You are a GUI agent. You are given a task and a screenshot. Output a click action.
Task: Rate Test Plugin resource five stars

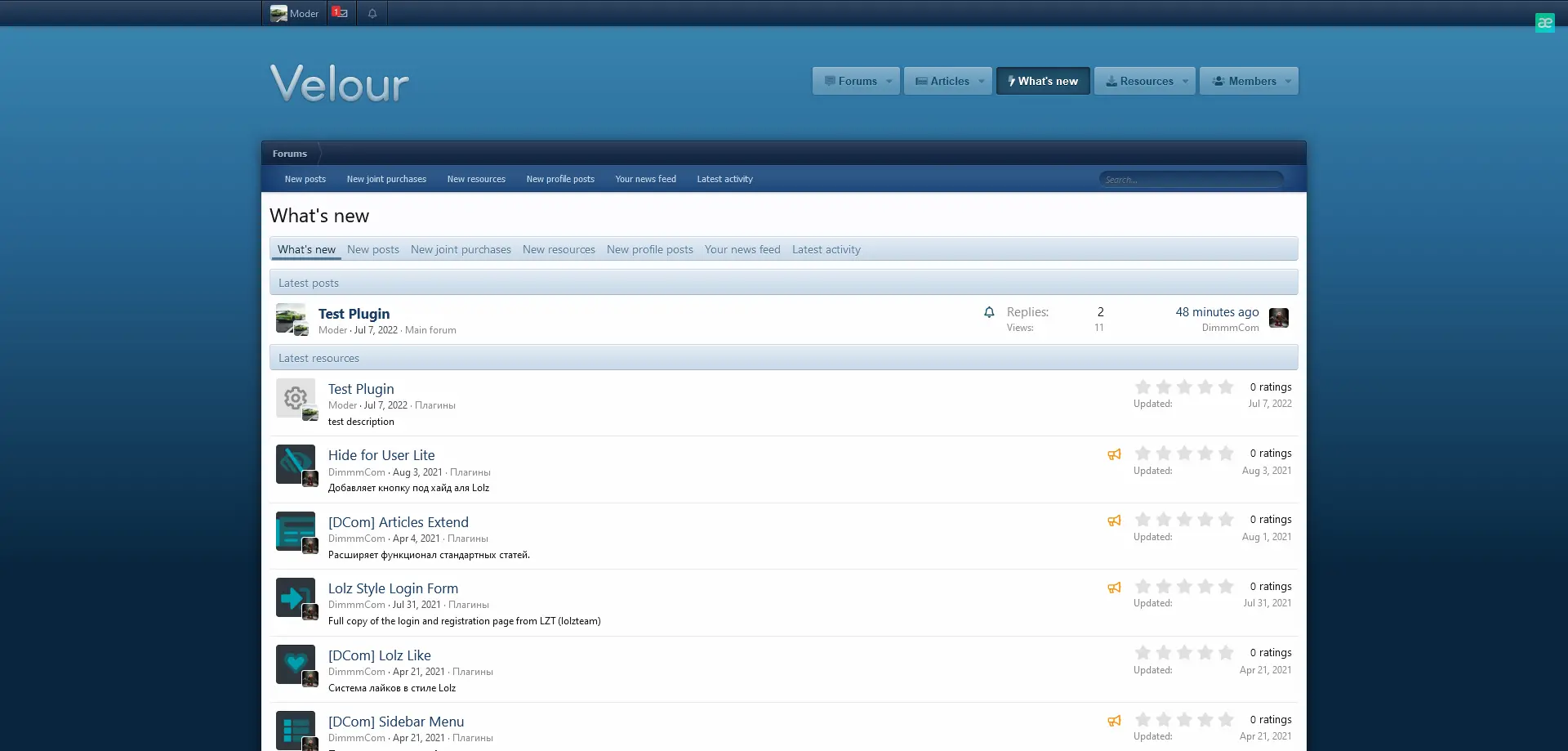click(x=1226, y=387)
